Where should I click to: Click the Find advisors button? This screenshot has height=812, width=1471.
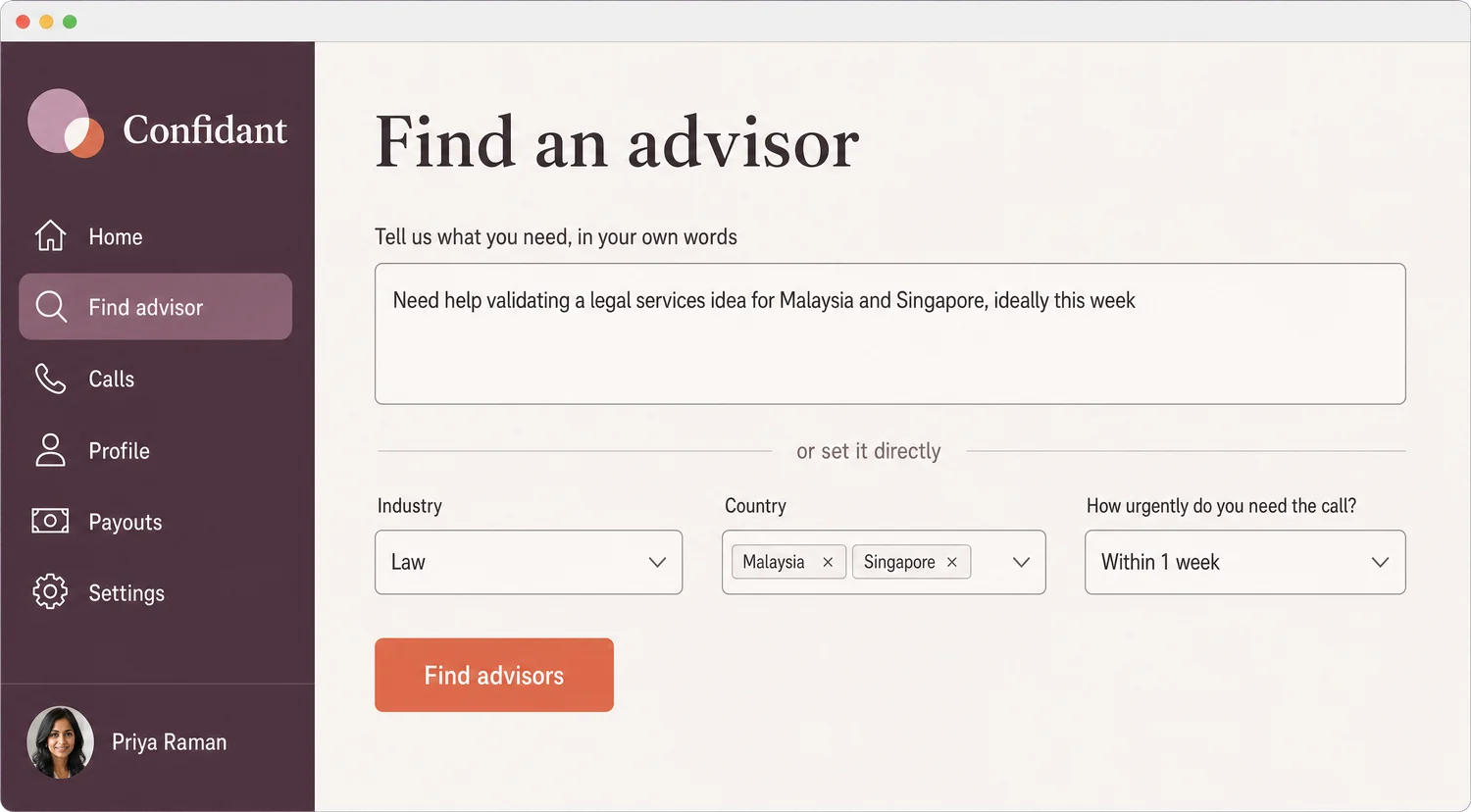tap(494, 675)
